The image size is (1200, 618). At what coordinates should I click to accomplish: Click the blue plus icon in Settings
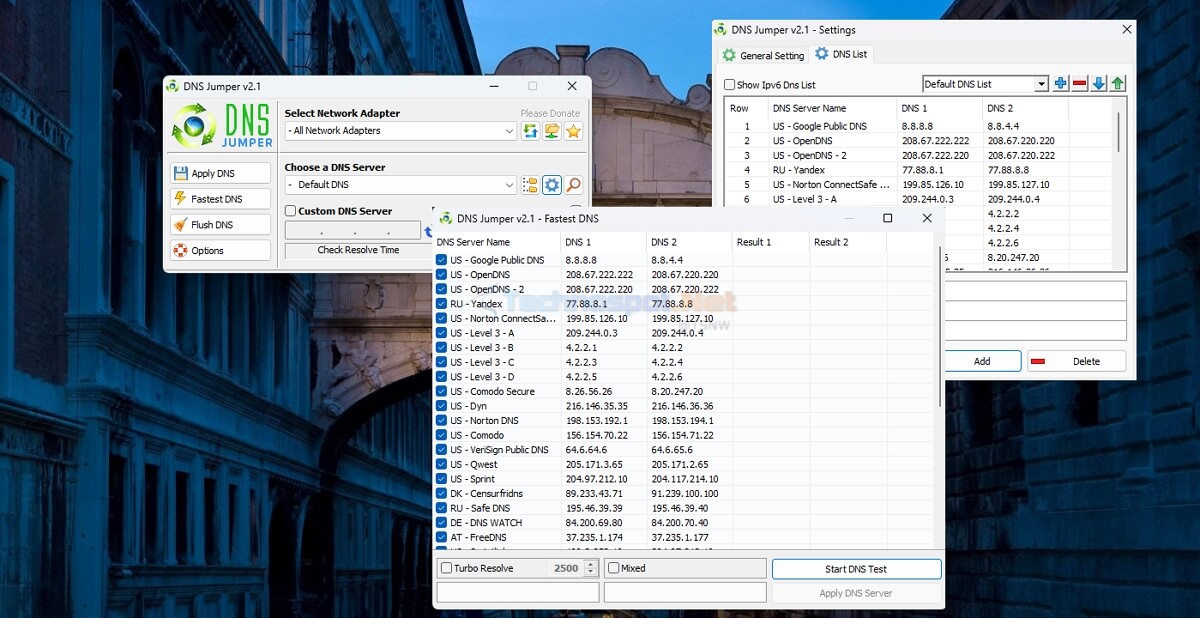point(1061,84)
